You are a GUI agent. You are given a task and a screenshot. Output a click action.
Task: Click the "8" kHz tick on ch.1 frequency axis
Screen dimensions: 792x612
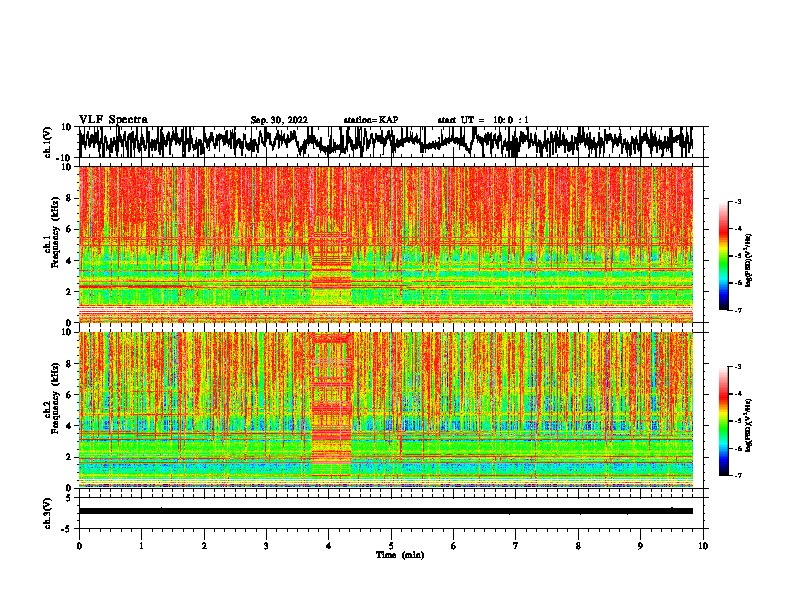coord(69,198)
